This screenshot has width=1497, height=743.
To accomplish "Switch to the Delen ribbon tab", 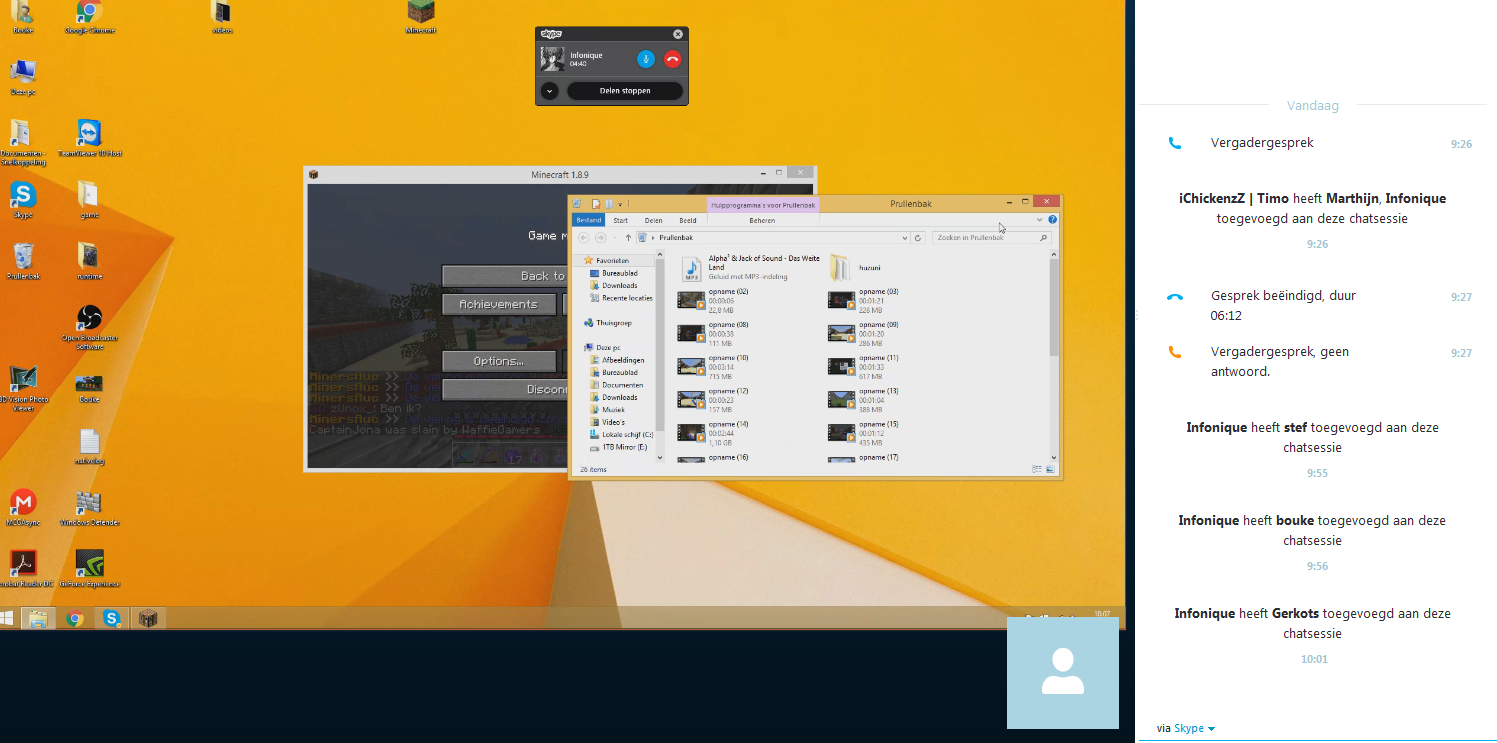I will tap(653, 220).
